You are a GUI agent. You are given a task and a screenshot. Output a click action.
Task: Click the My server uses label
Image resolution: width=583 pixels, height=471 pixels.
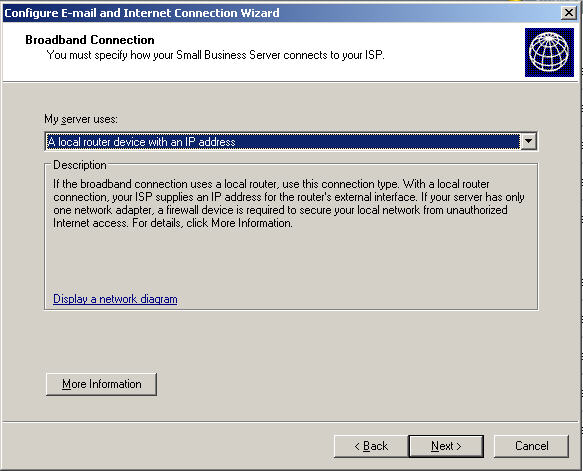click(x=81, y=119)
